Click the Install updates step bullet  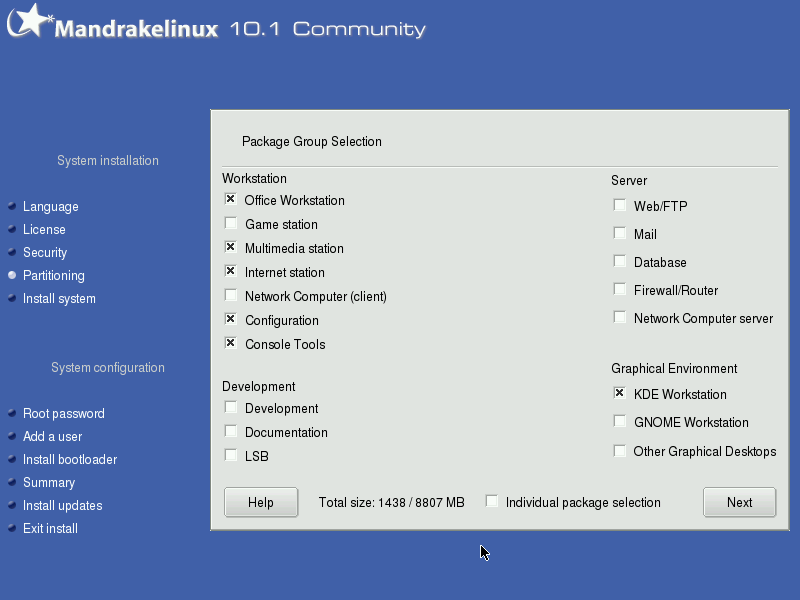(x=12, y=505)
